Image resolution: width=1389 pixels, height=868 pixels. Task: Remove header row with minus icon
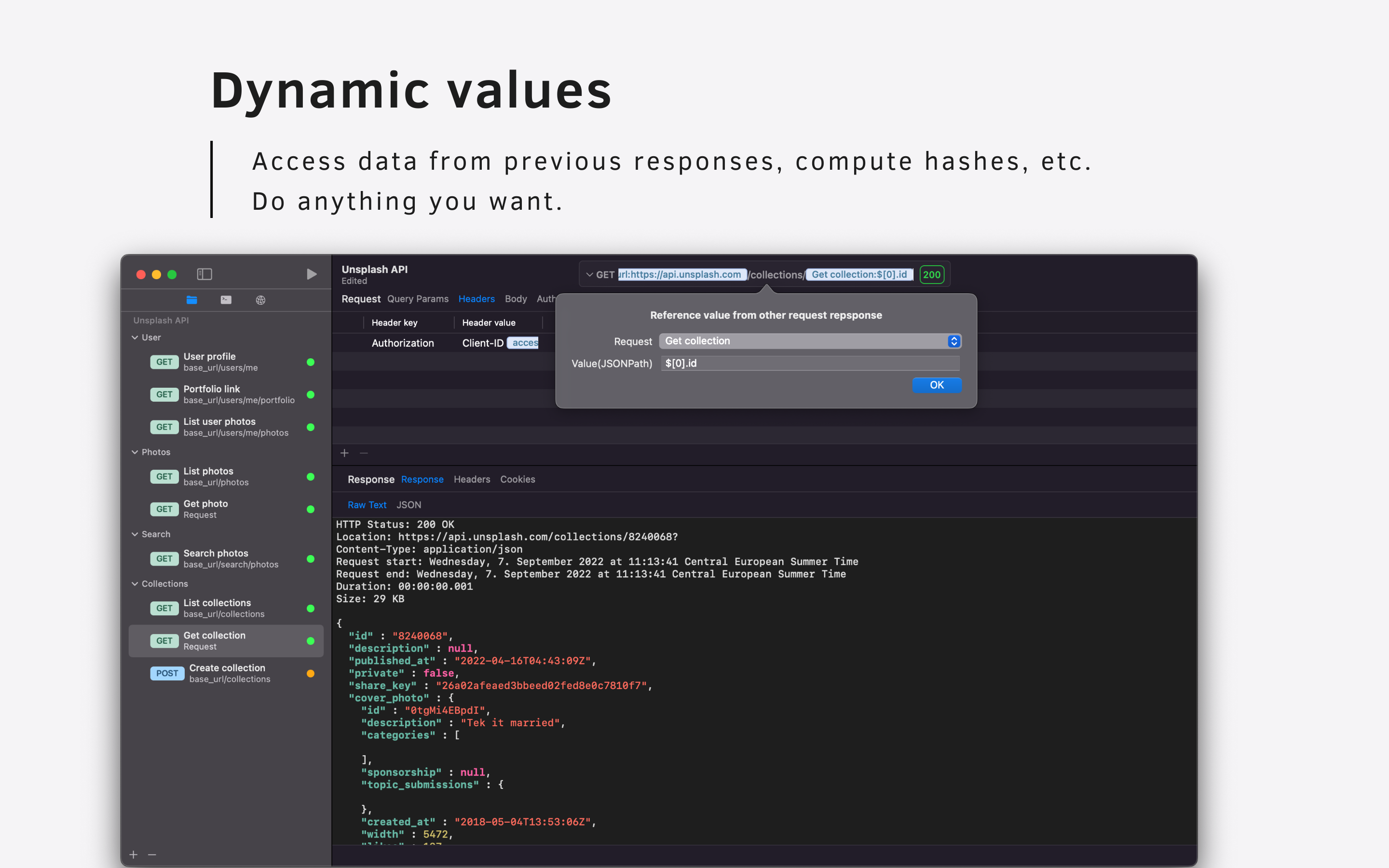[x=364, y=453]
